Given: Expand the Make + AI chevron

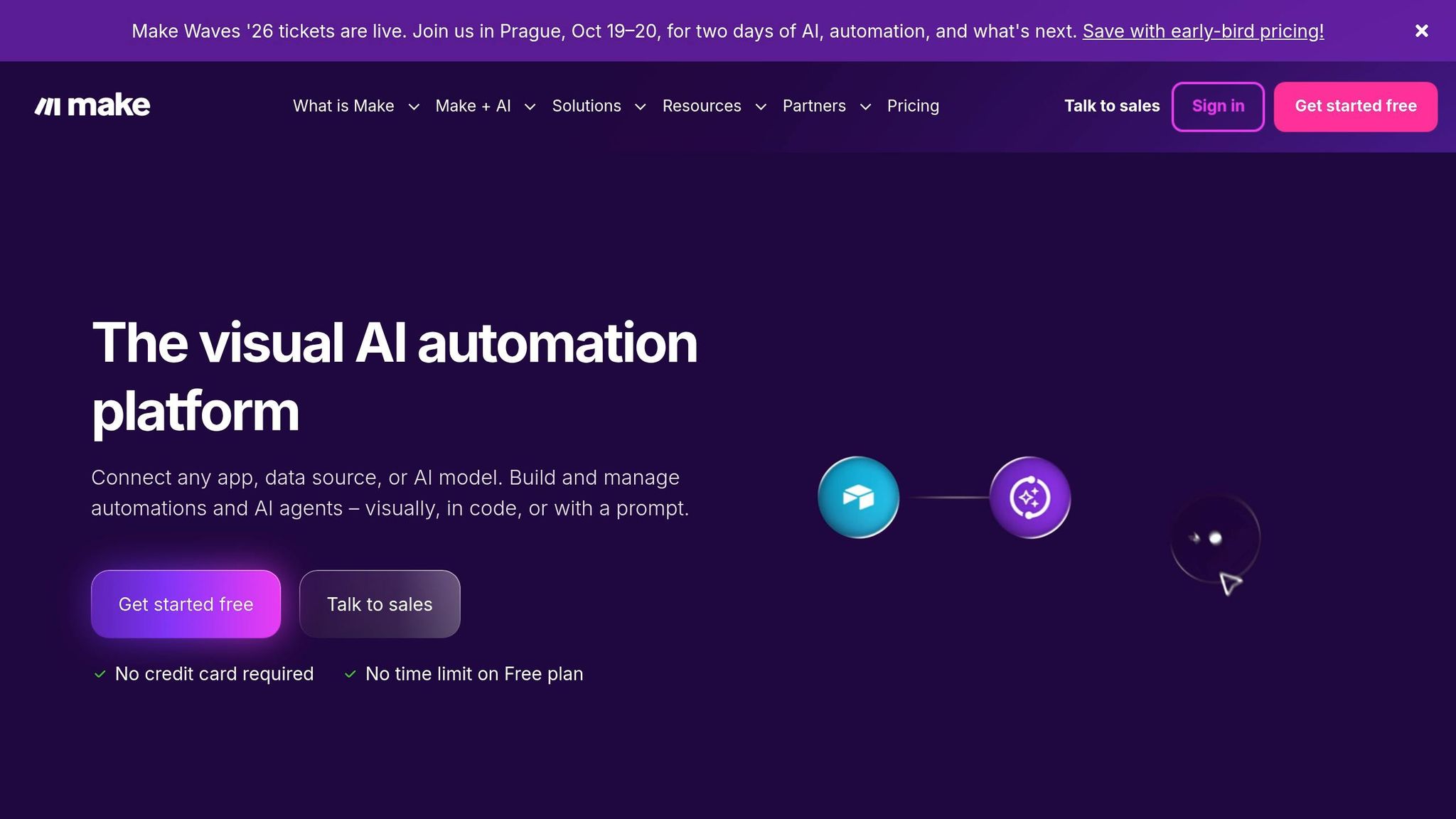Looking at the screenshot, I should click(530, 107).
